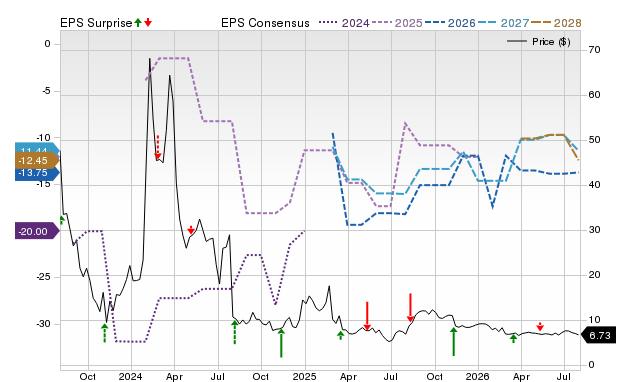This screenshot has width=640, height=382.
Task: Click the EPS Surprise legend title
Action: click(96, 23)
